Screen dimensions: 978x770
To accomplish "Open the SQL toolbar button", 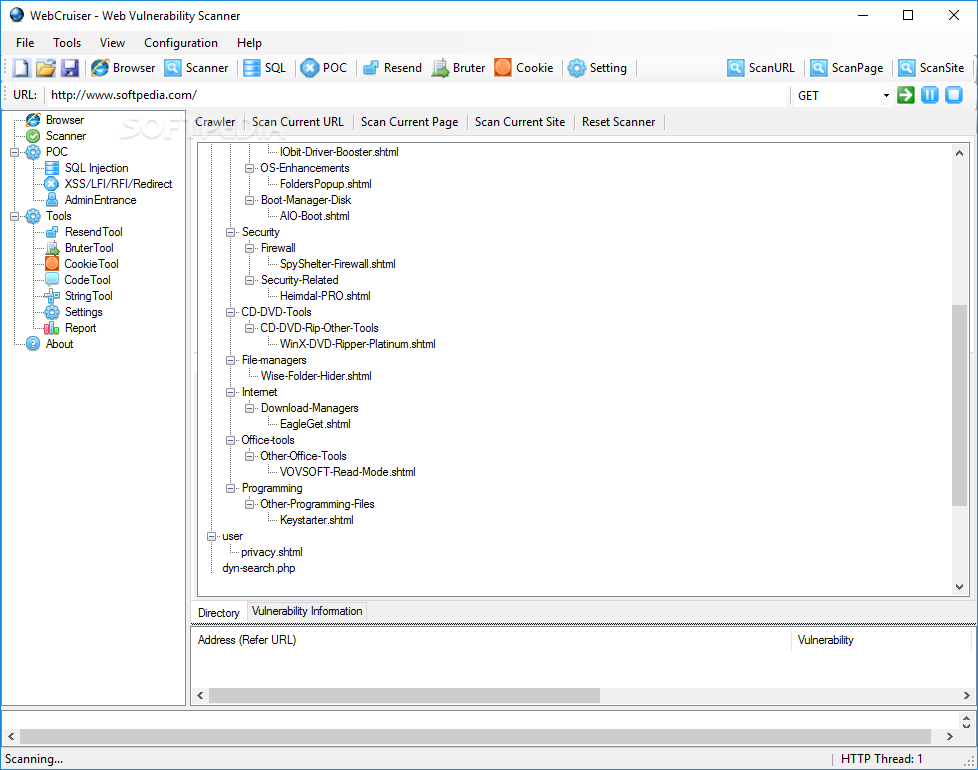I will pyautogui.click(x=264, y=68).
